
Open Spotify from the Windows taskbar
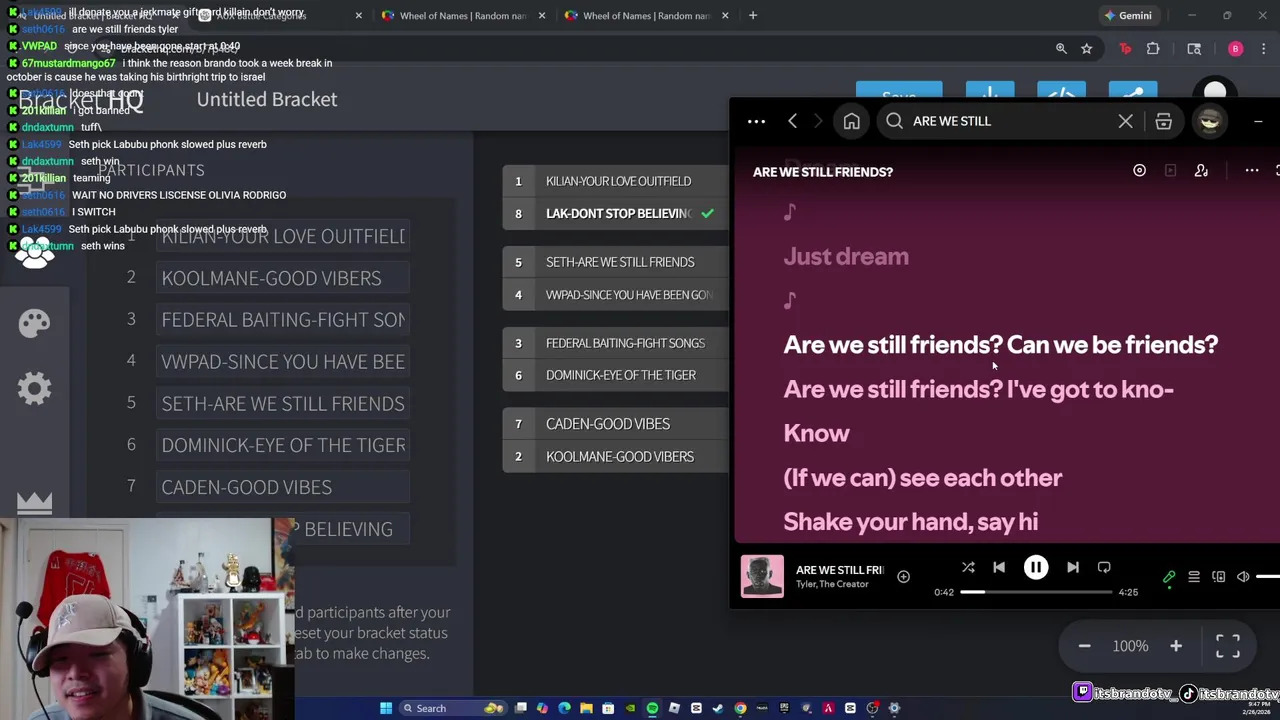[652, 708]
